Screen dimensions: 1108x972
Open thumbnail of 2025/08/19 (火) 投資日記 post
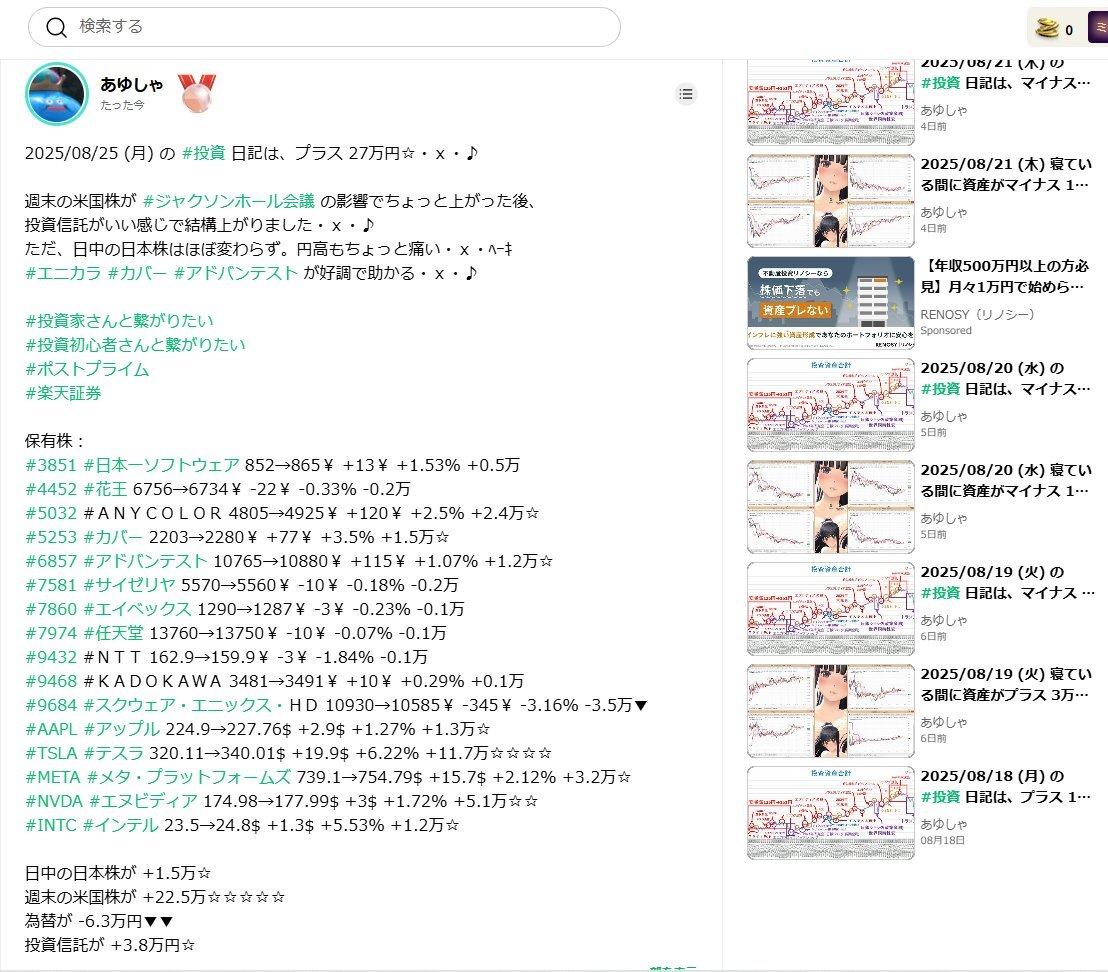click(830, 610)
